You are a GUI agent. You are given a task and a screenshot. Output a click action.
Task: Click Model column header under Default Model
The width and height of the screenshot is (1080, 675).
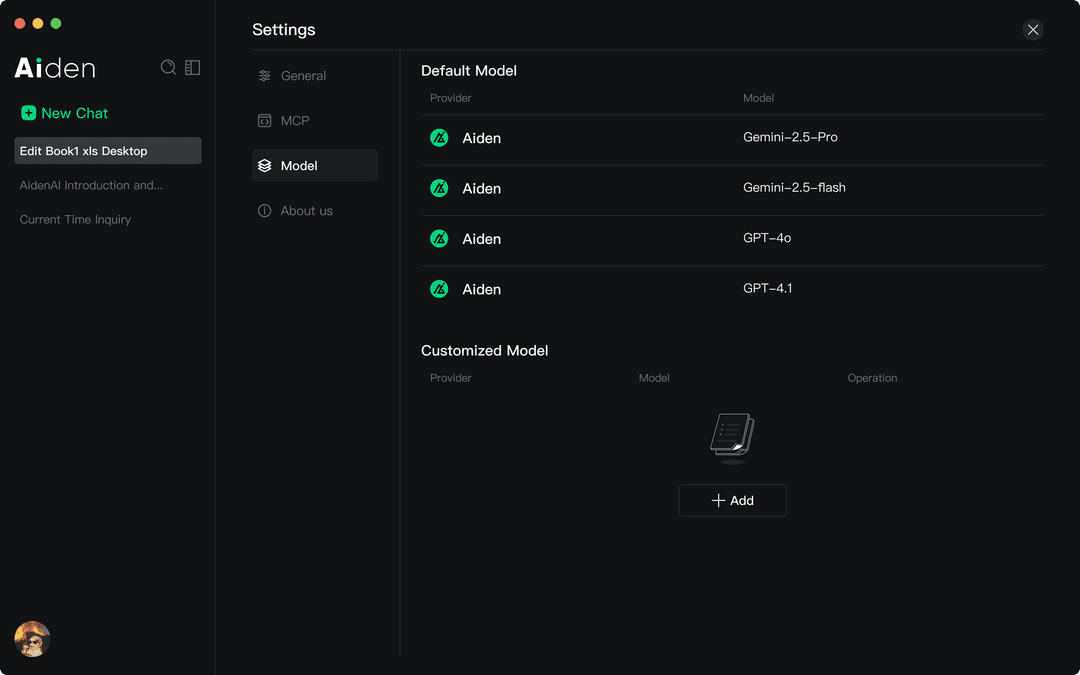758,98
